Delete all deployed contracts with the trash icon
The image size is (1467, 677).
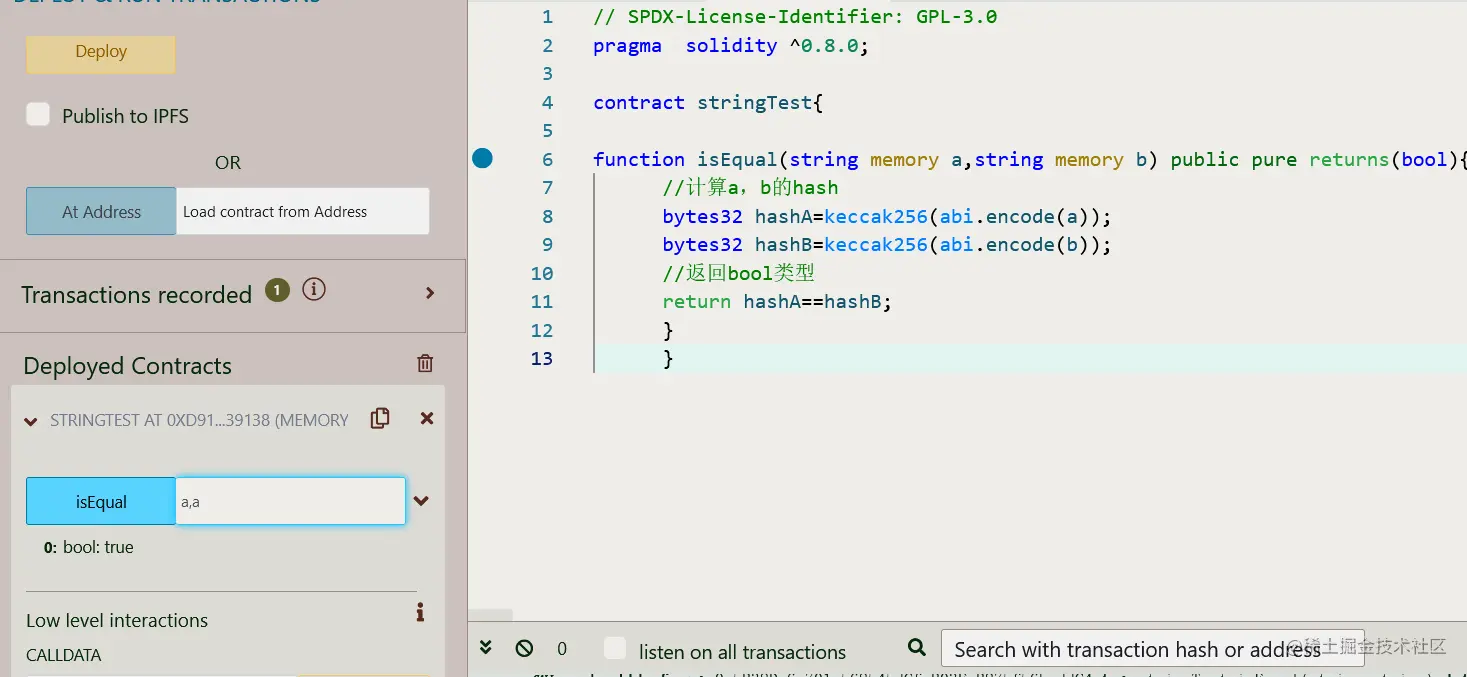point(425,364)
